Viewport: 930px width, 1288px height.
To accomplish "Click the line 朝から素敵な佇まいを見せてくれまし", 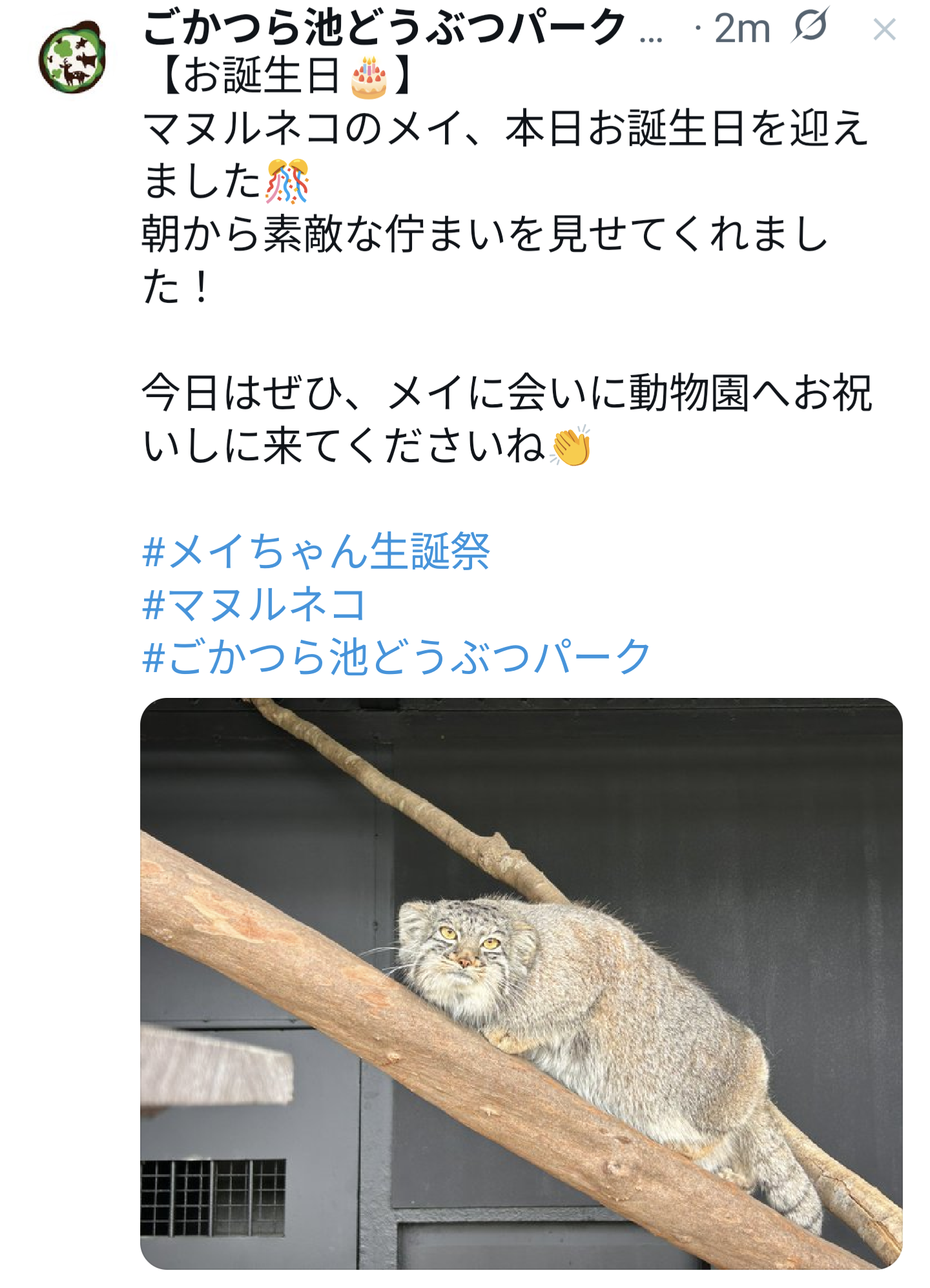I will (x=485, y=234).
